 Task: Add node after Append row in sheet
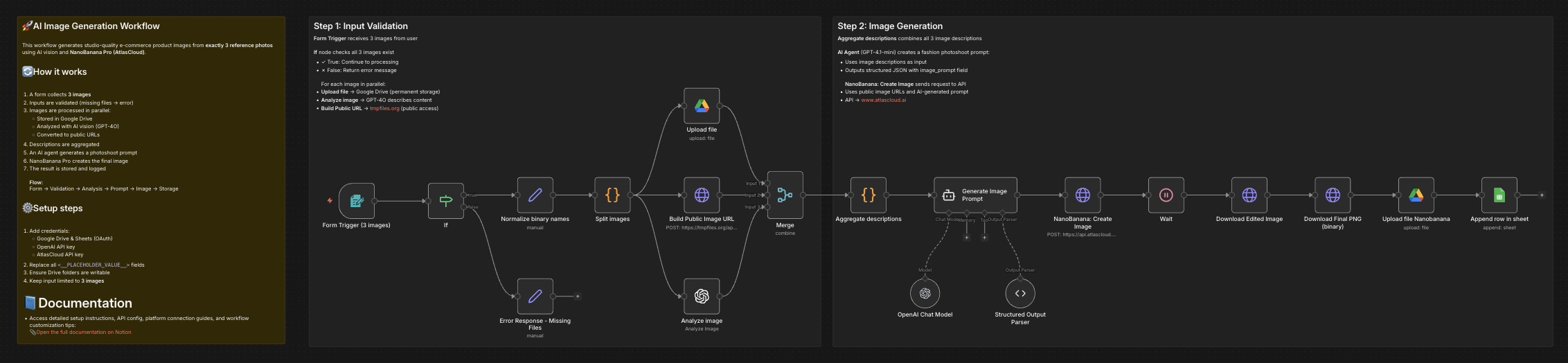(x=1542, y=195)
